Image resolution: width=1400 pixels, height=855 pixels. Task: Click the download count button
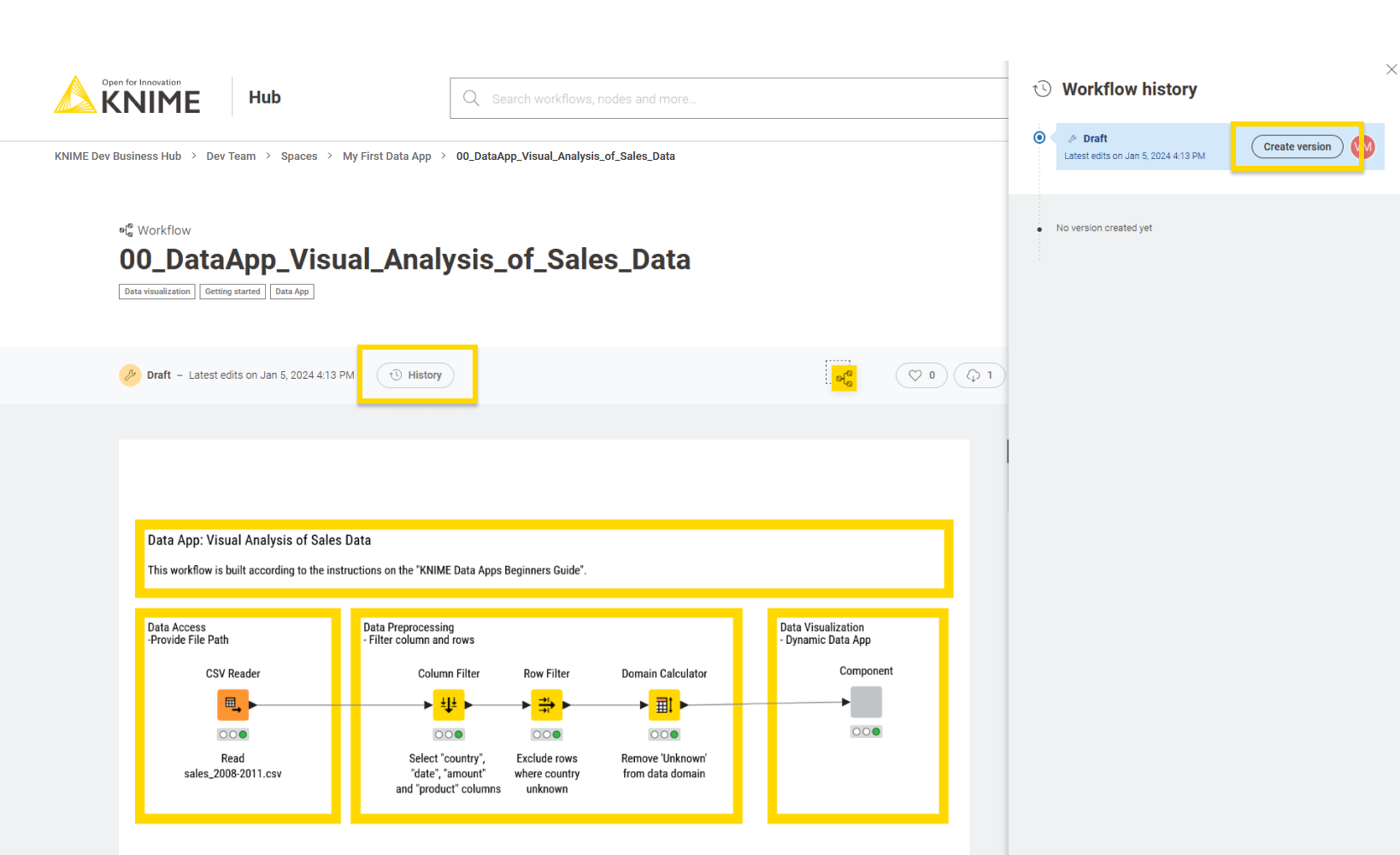[x=979, y=375]
